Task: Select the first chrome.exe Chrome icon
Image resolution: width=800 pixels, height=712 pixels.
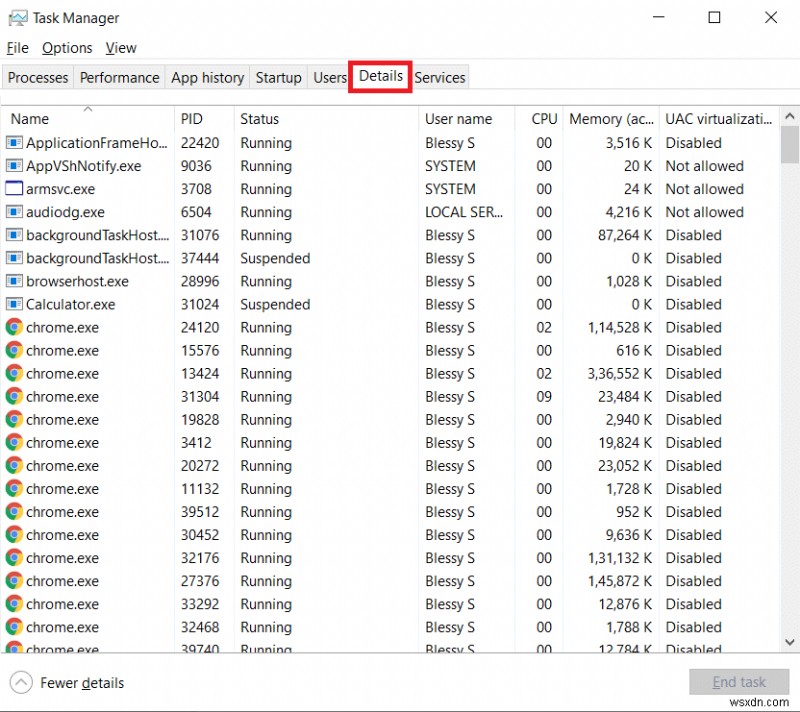Action: [13, 327]
